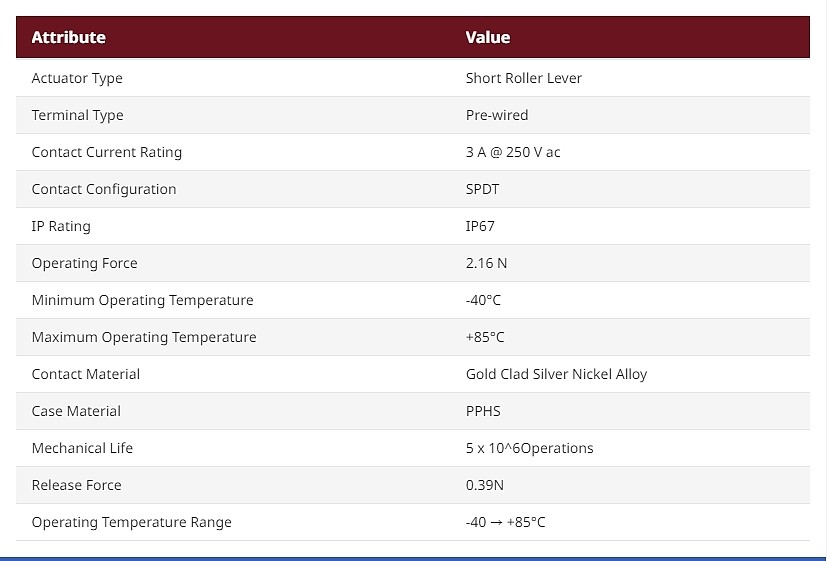Click the 0.39N release force value
Viewport: 827px width, 561px height.
tap(485, 485)
